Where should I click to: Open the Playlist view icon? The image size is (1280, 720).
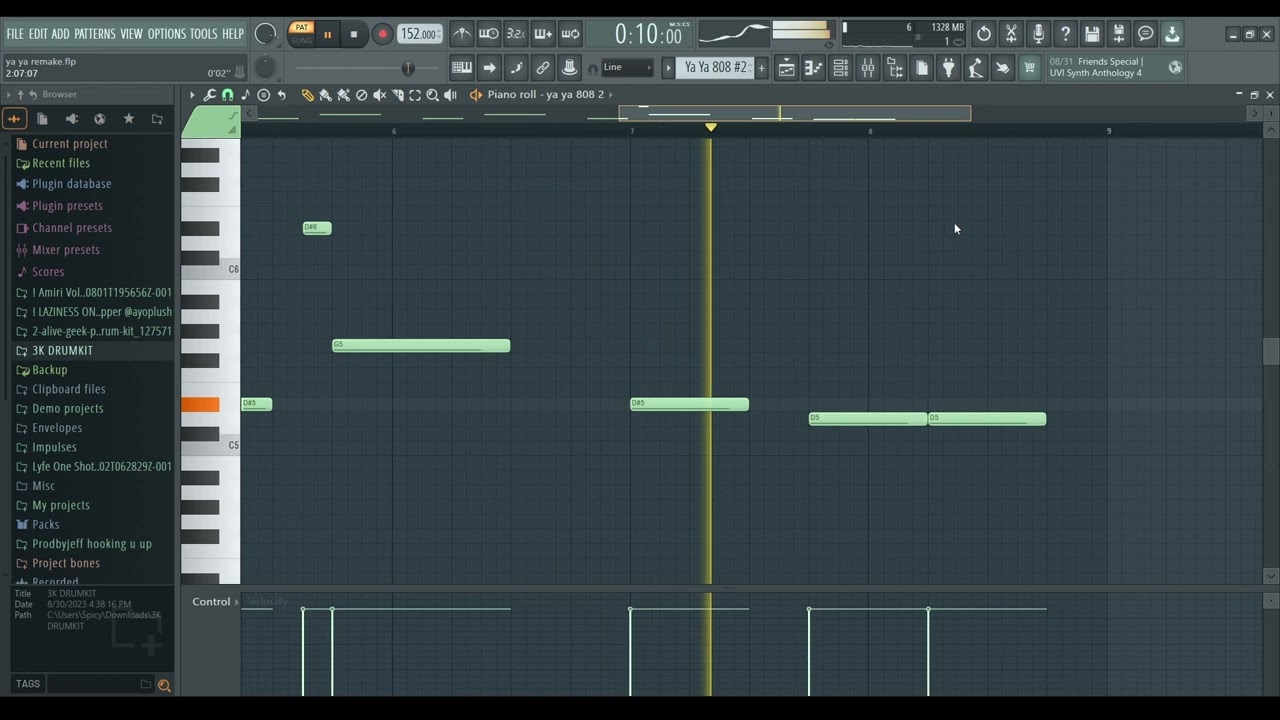tap(787, 68)
